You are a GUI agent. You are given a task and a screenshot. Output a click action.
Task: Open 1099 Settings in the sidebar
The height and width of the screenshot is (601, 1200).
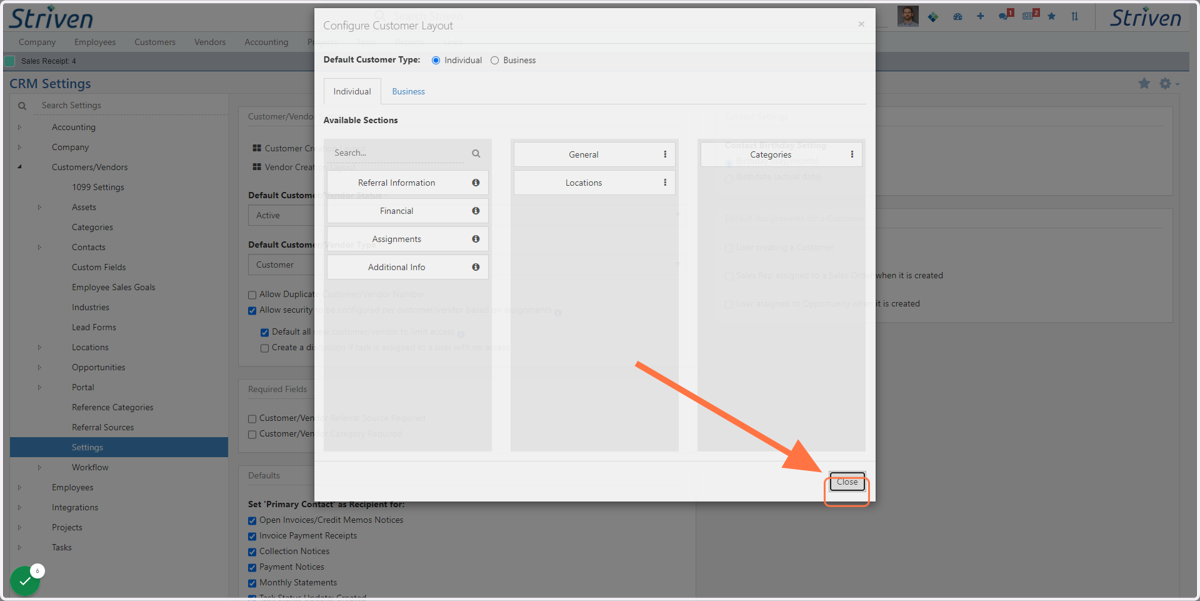pos(98,187)
